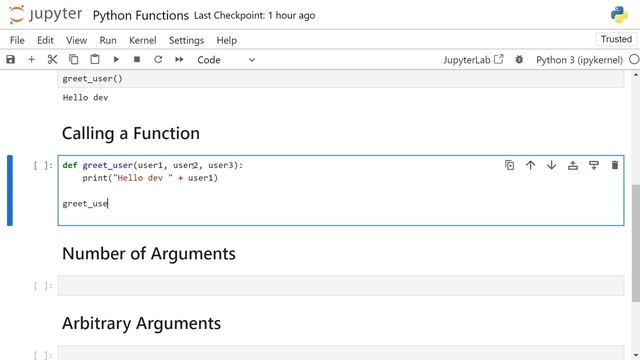This screenshot has width=640, height=360.
Task: Cut the selected cell with the scissors icon
Action: (52, 60)
